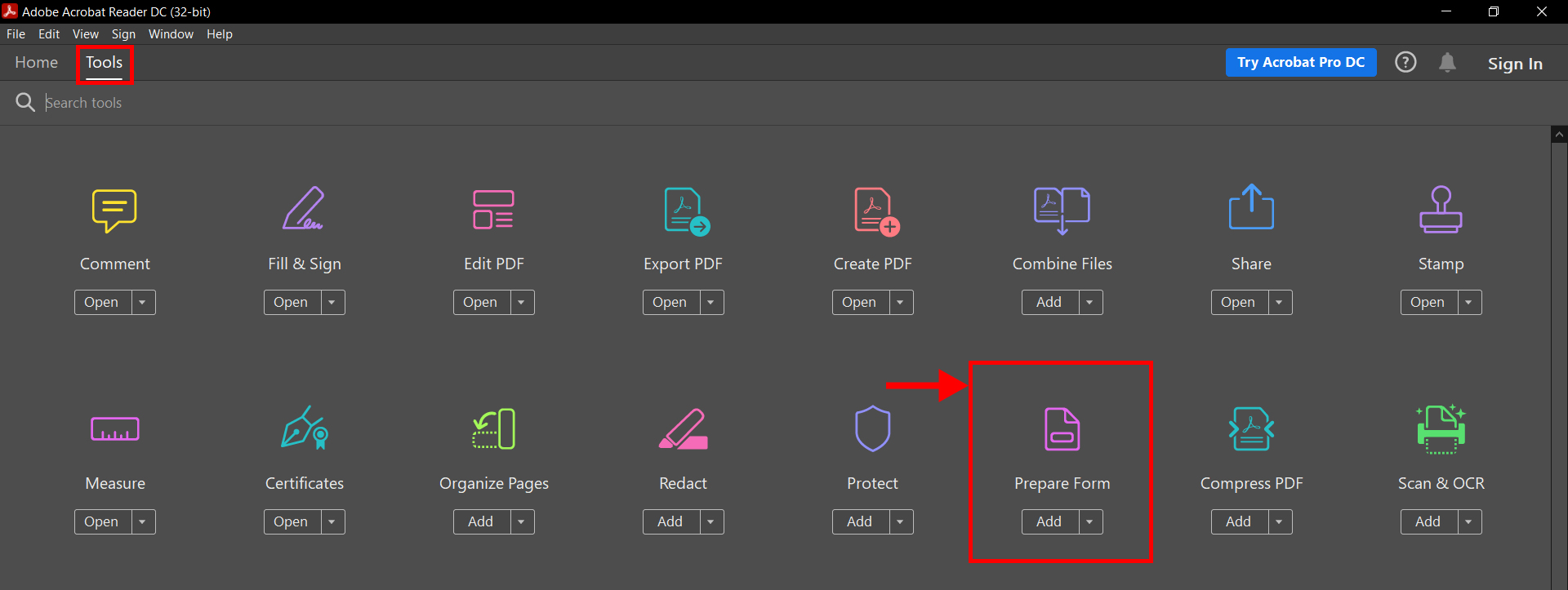
Task: Click Add button under Combine Files
Action: 1049,302
